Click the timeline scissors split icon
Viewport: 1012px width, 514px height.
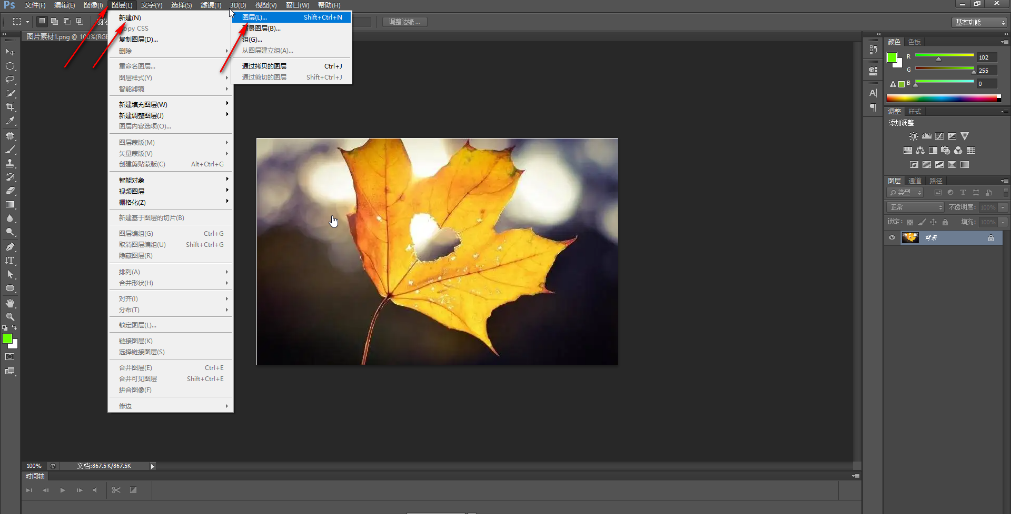click(x=116, y=490)
